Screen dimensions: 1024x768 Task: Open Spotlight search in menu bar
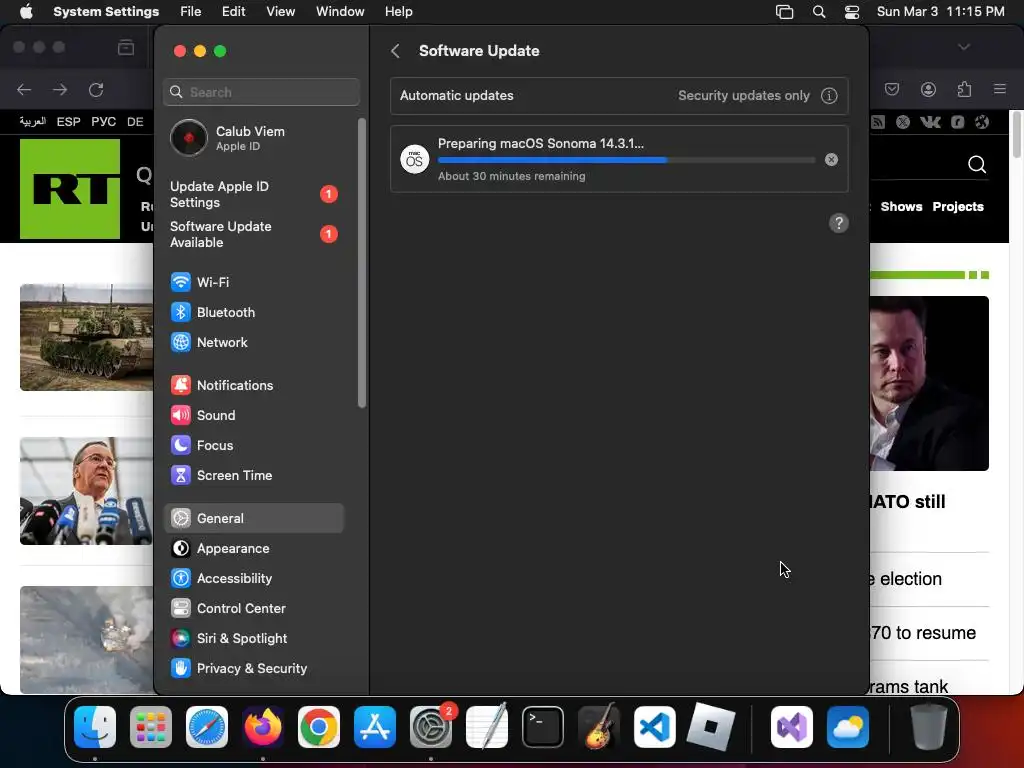click(x=818, y=12)
